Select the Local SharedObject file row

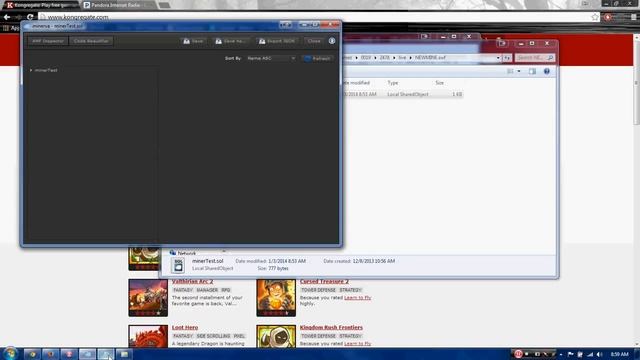(x=402, y=94)
